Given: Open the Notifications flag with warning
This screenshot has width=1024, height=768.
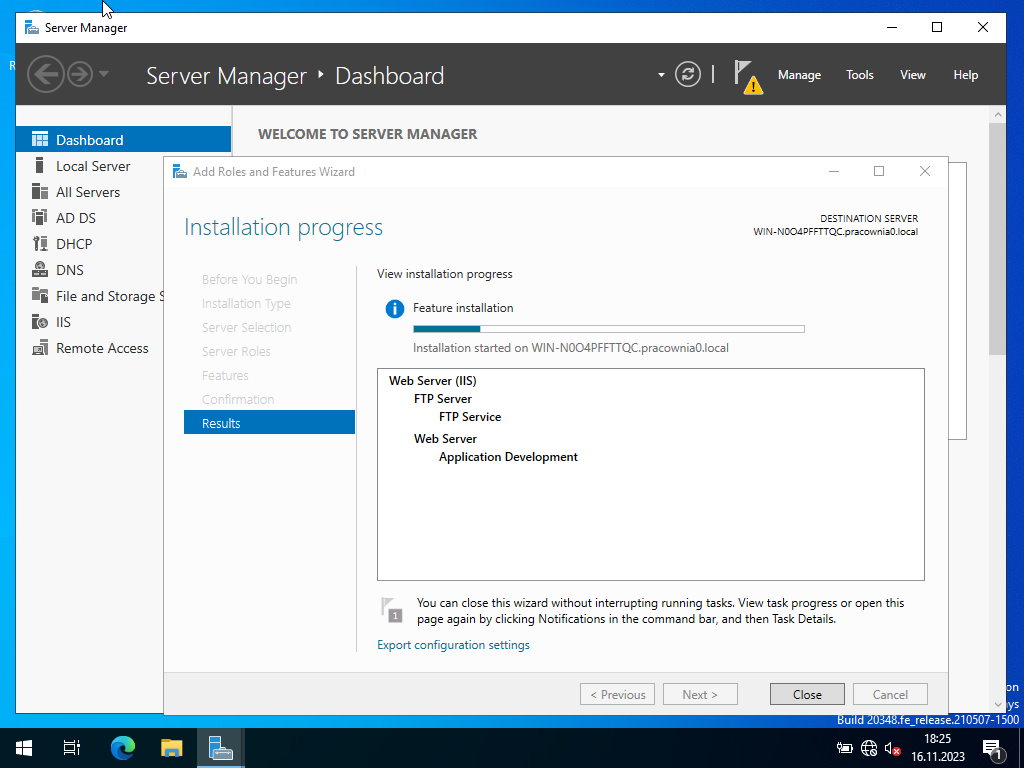Looking at the screenshot, I should point(748,76).
